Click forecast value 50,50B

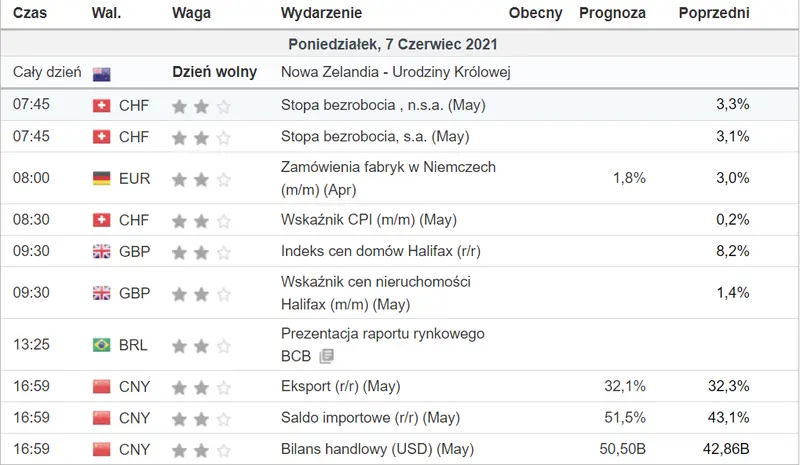[622, 449]
